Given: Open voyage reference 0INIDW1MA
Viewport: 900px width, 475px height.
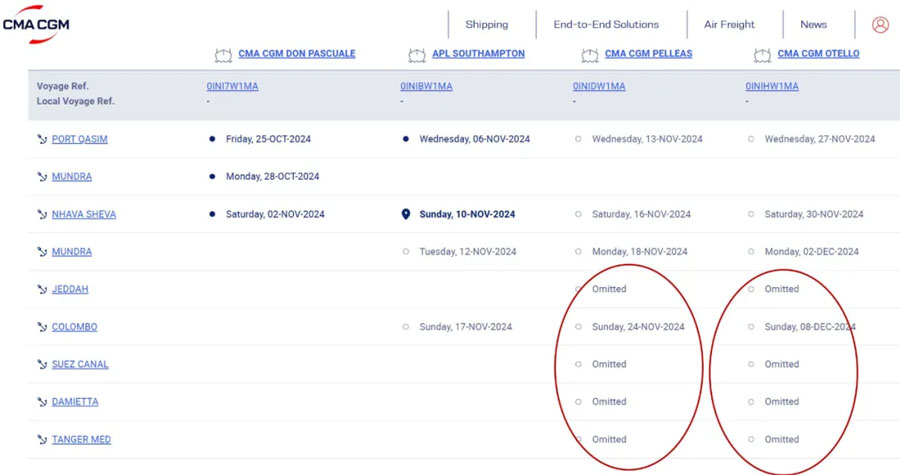Looking at the screenshot, I should tap(599, 86).
